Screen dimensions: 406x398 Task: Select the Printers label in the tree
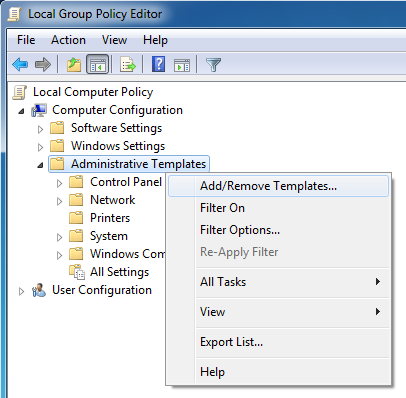point(110,218)
